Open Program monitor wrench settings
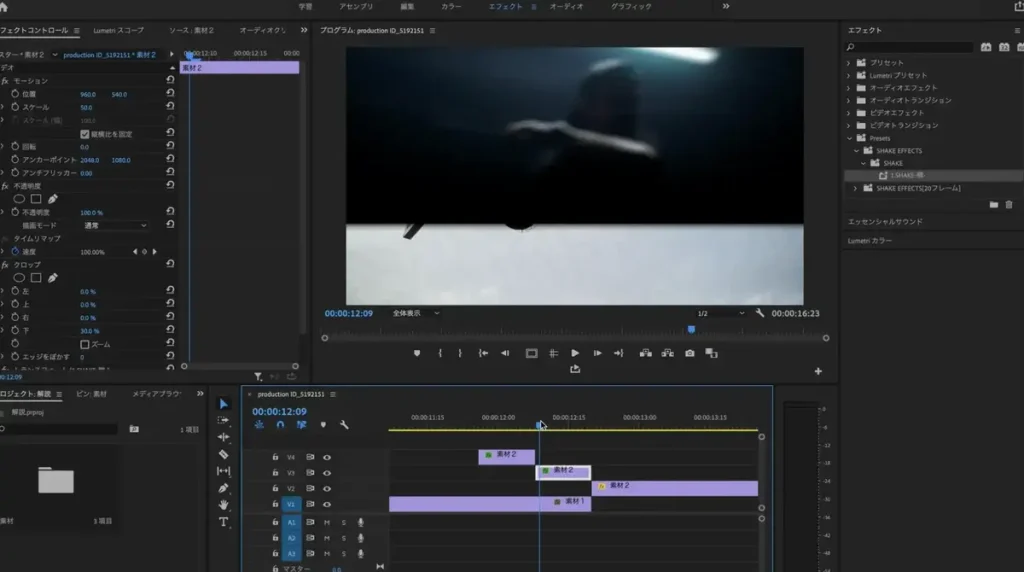The height and width of the screenshot is (572, 1024). pos(760,313)
